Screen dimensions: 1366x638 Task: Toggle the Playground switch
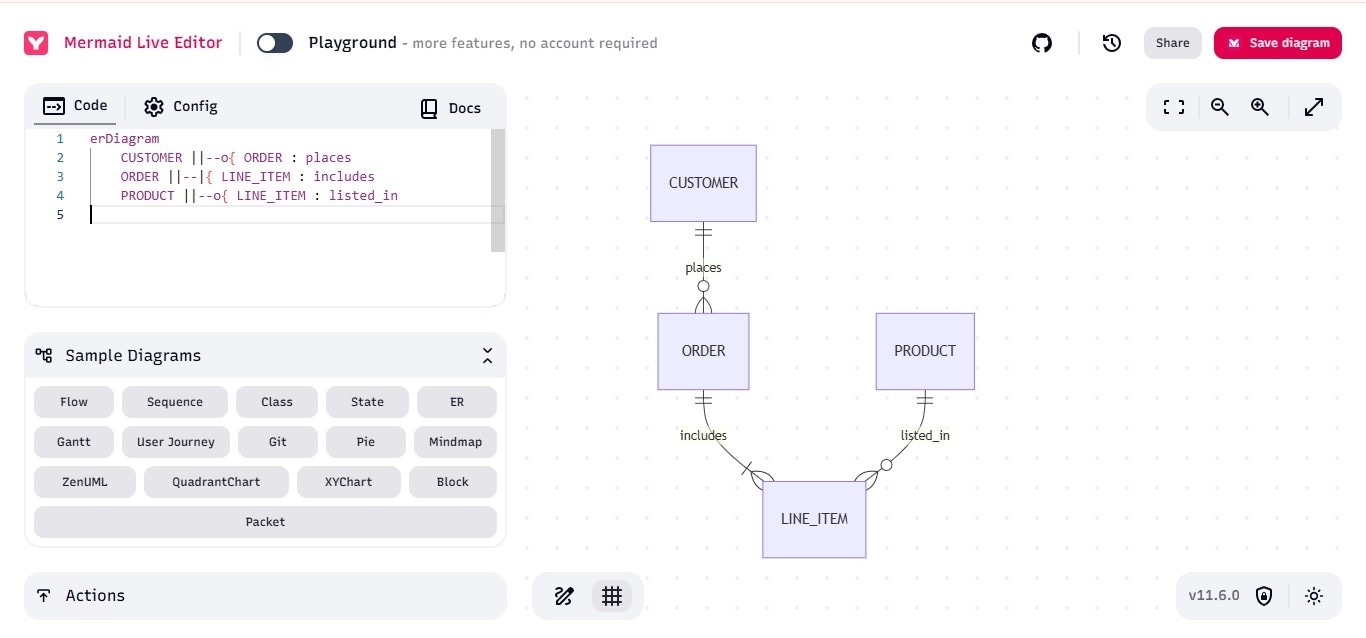point(275,43)
